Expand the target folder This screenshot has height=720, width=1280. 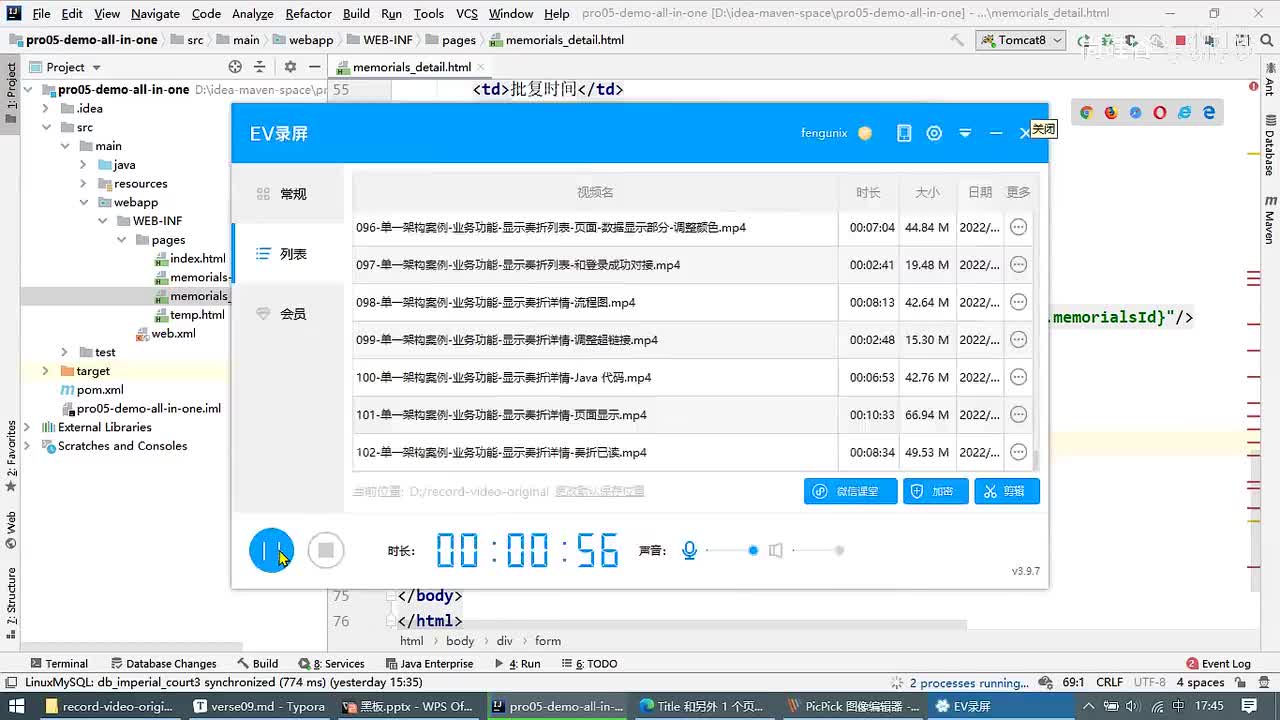[45, 371]
